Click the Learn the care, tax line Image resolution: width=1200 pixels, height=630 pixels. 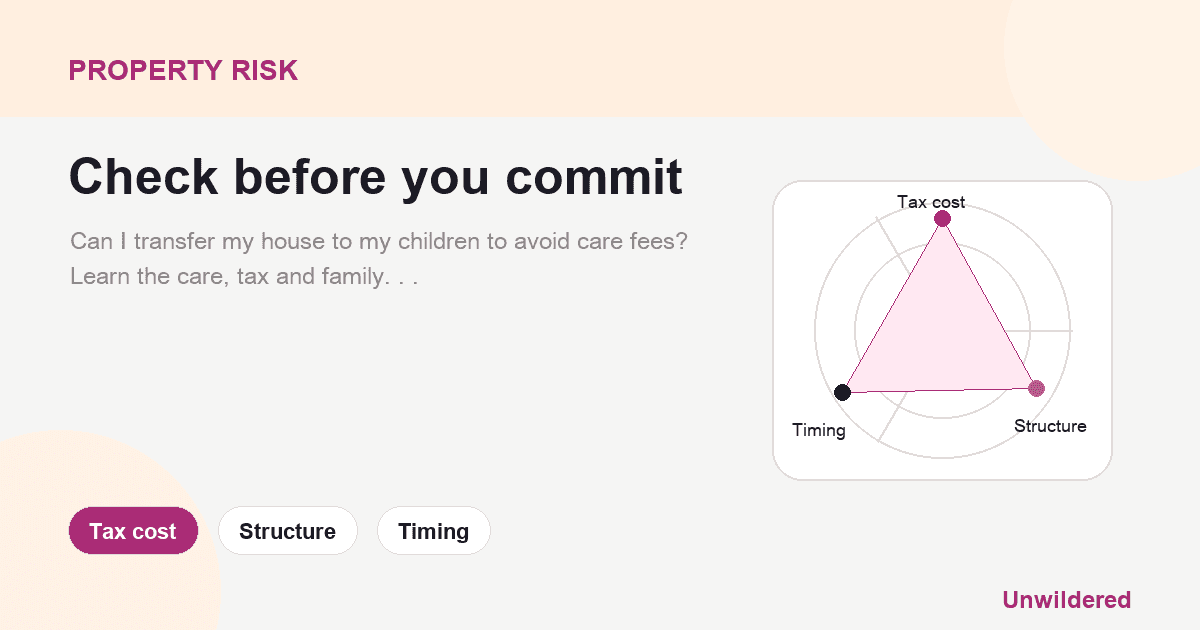point(243,276)
